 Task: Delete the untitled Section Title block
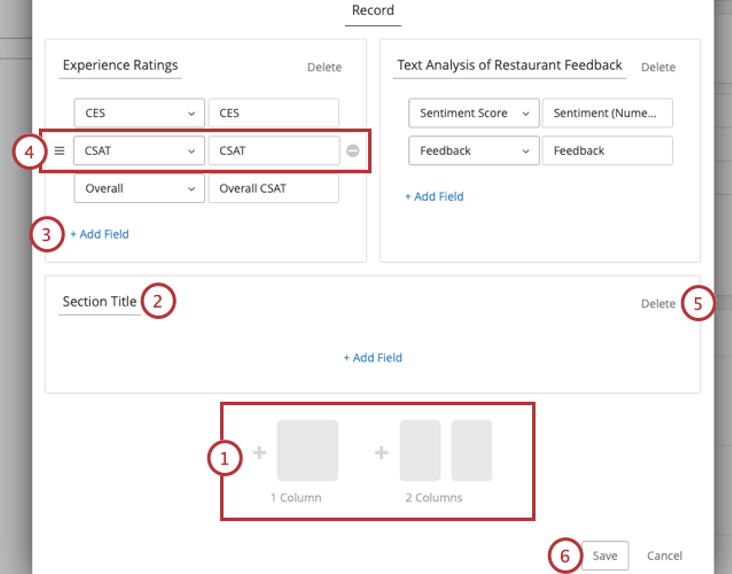658,303
